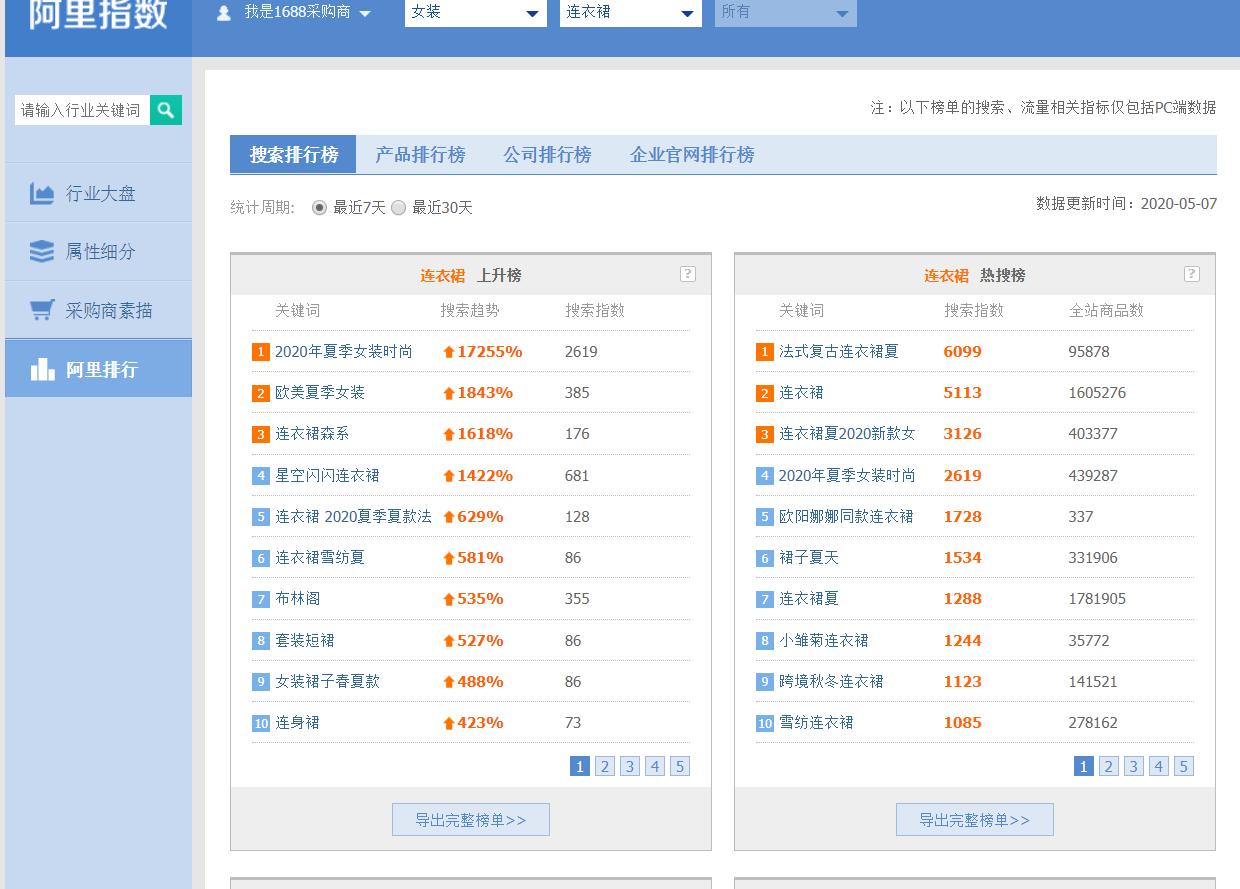Open the 所有 filter dropdown
1240x889 pixels.
coord(785,13)
